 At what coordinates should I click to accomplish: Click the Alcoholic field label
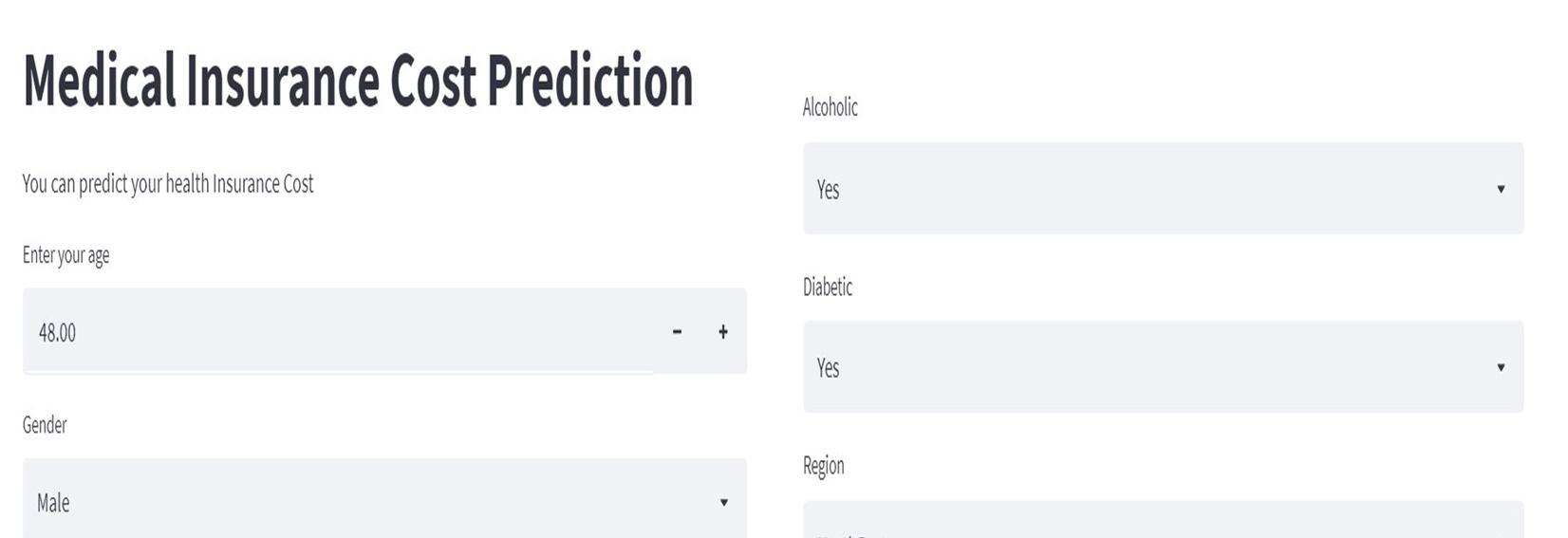click(x=830, y=107)
